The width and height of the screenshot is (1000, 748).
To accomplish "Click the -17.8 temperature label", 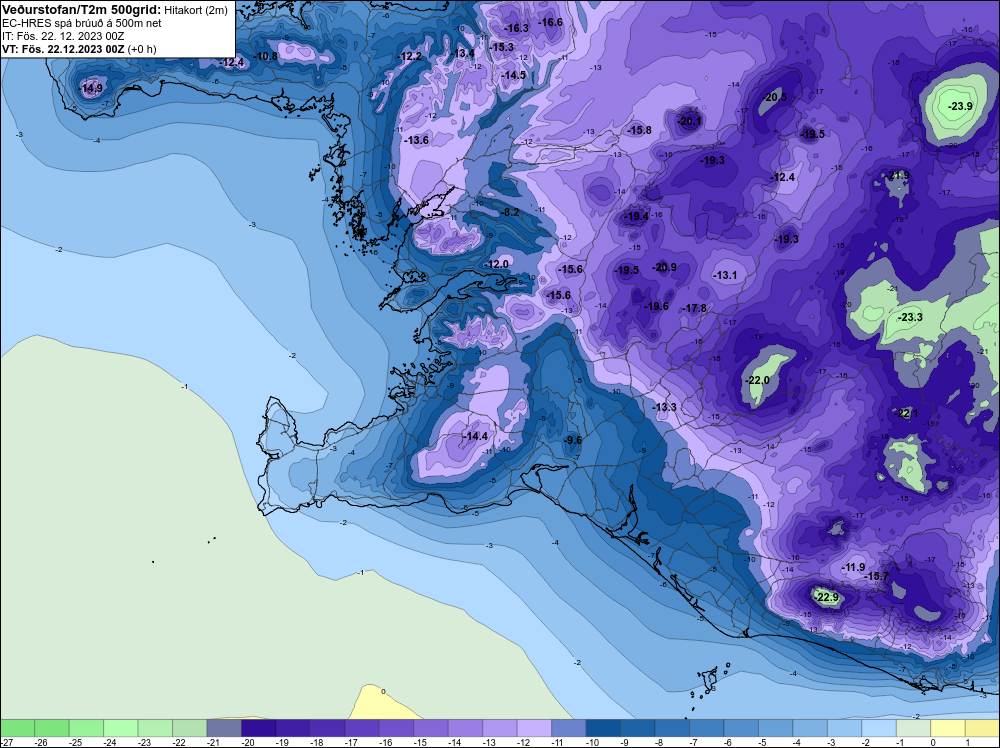I will click(x=695, y=308).
